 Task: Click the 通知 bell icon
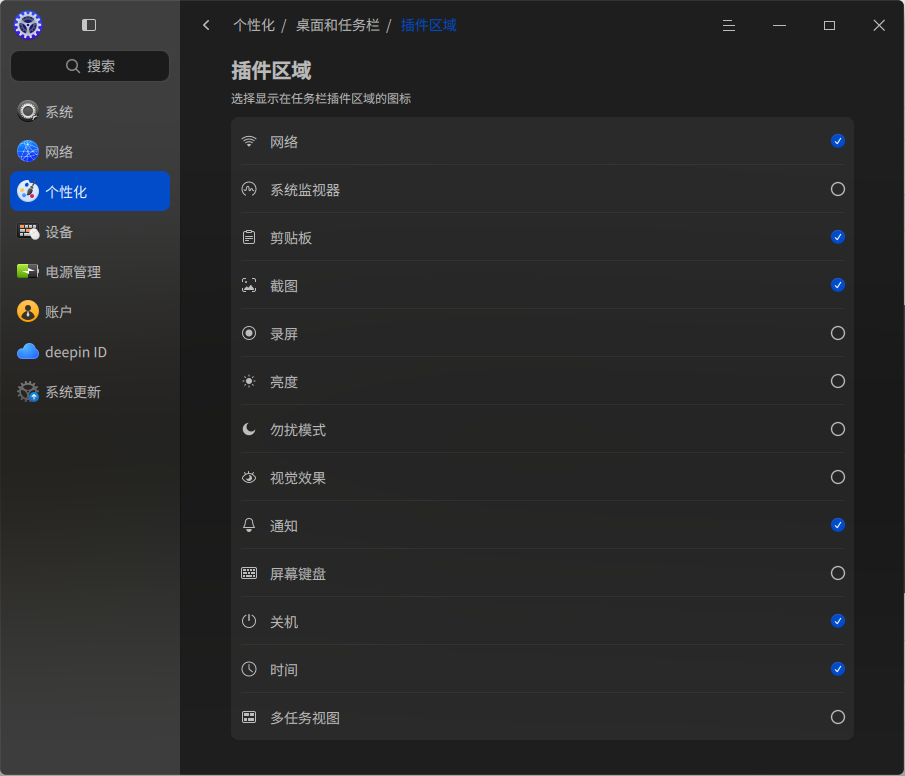(x=249, y=525)
